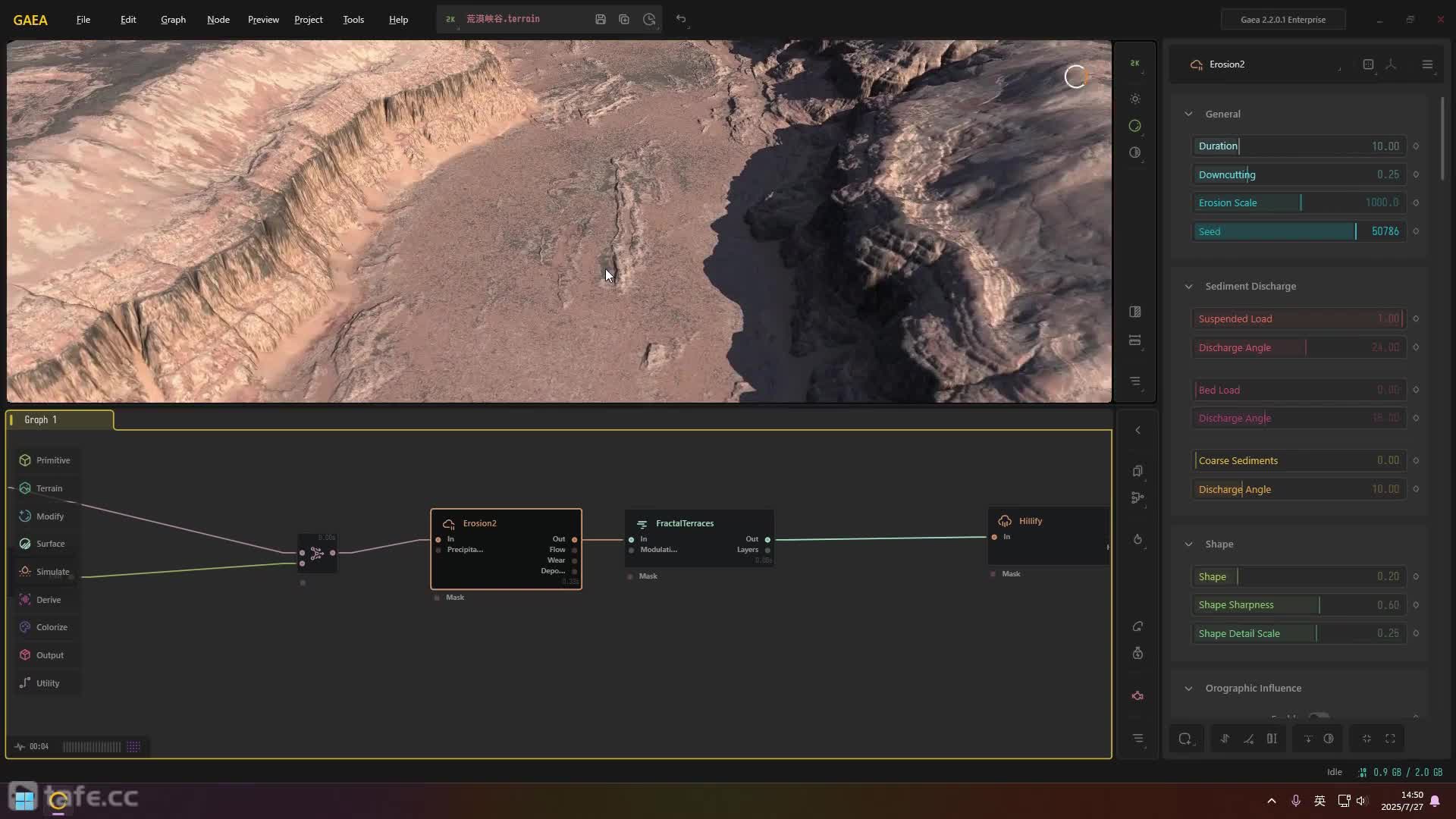Collapse the General section
The width and height of the screenshot is (1456, 819).
pos(1188,114)
